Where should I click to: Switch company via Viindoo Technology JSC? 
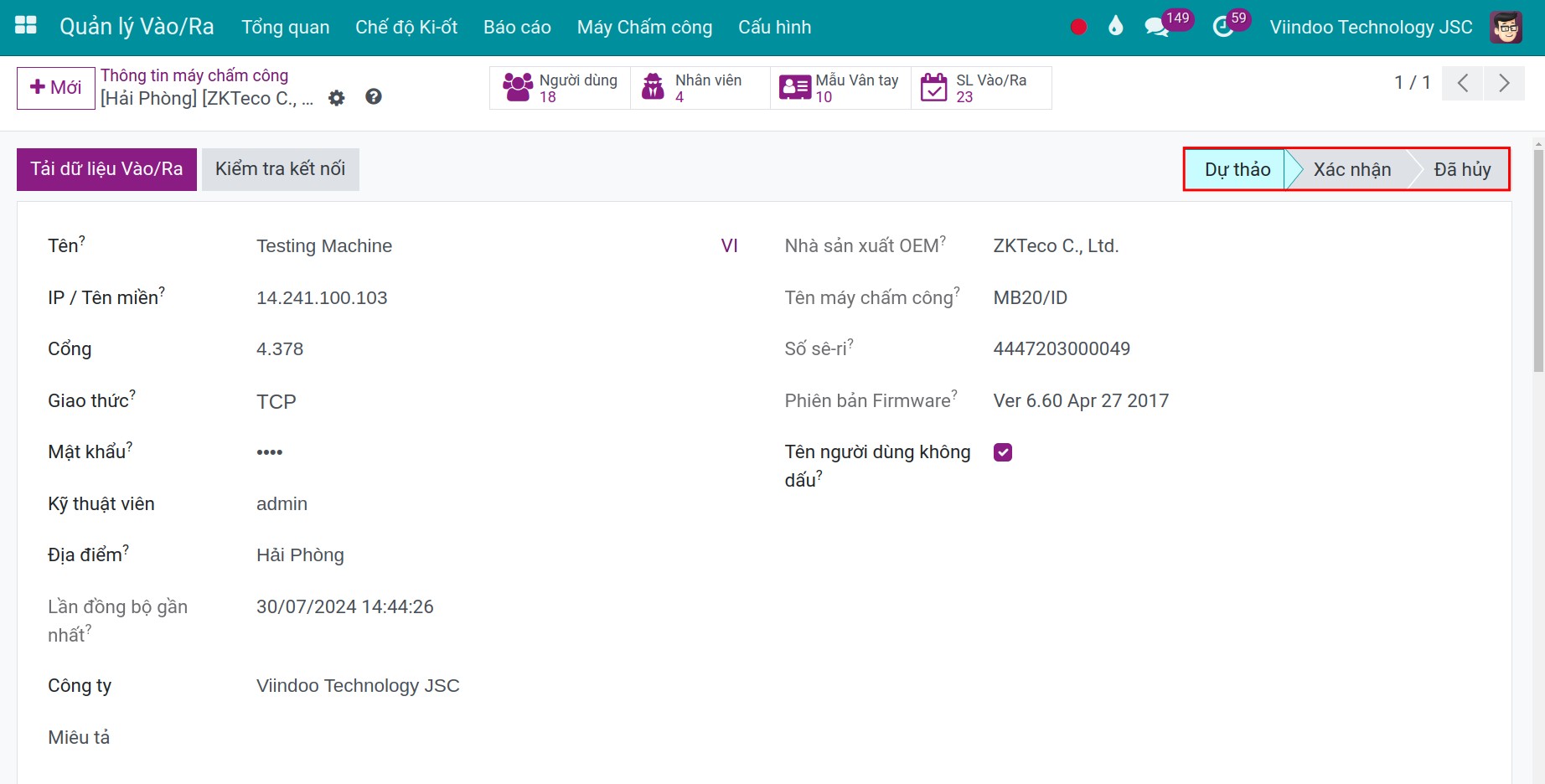[1371, 27]
